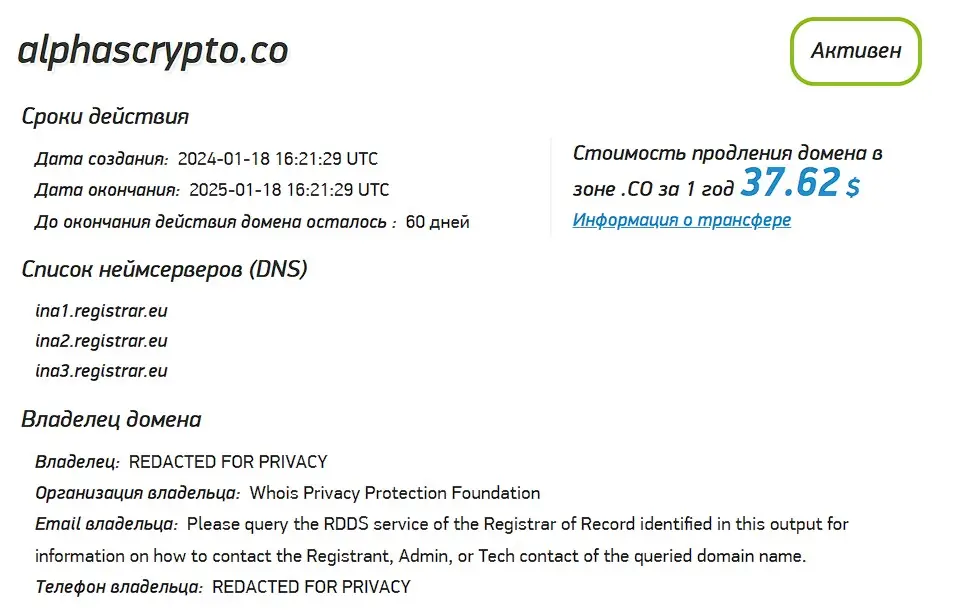Click nameserver ina1.registrar.eu
The width and height of the screenshot is (955, 610).
(103, 311)
